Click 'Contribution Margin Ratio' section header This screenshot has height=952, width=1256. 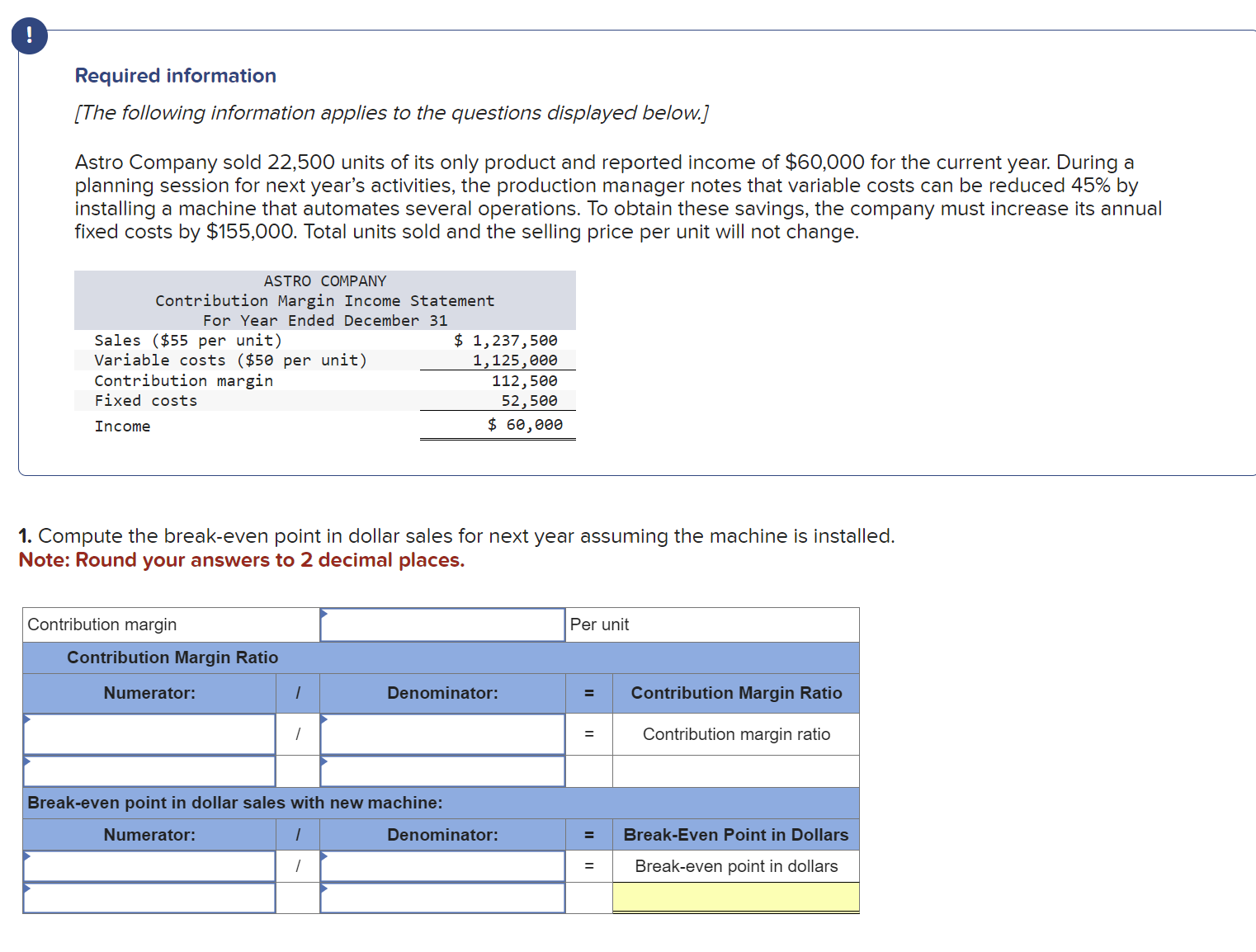pos(172,657)
